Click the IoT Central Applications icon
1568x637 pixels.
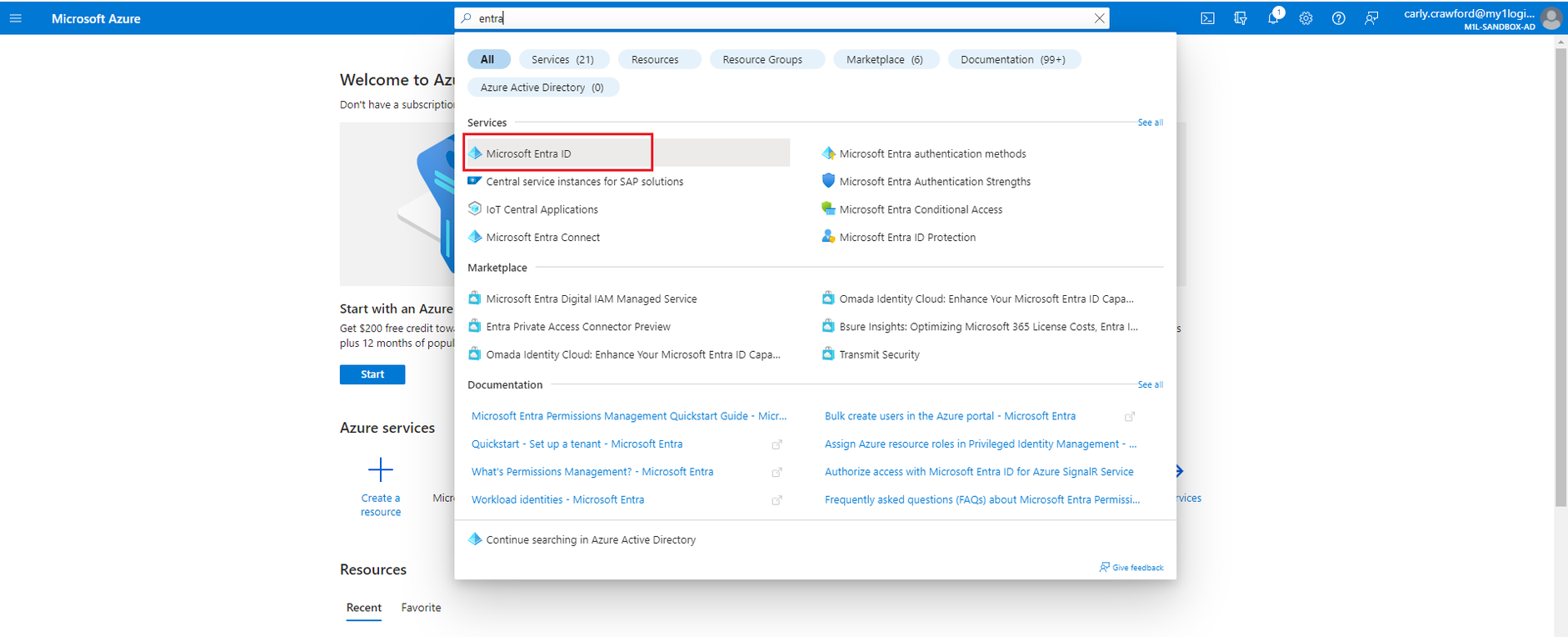475,208
